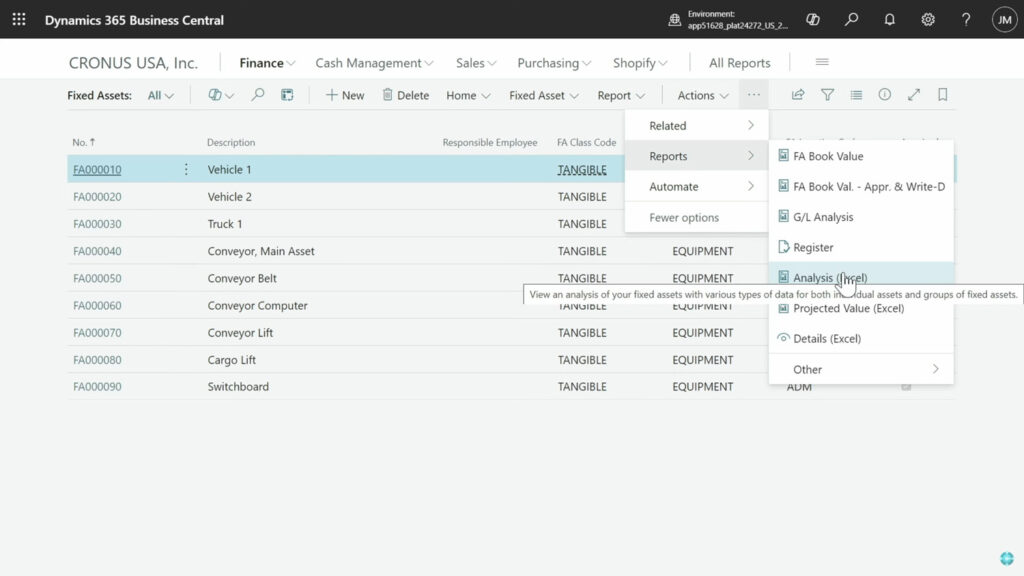1024x576 pixels.
Task: Click the Share icon
Action: point(798,95)
